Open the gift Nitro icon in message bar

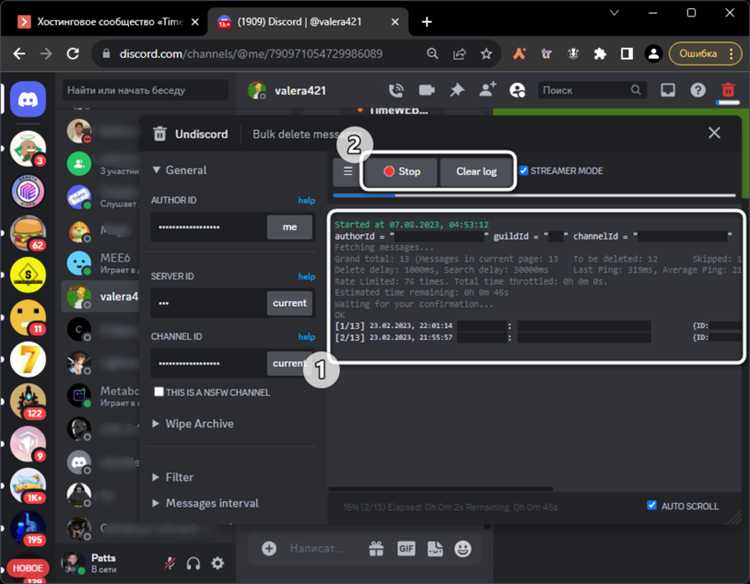(376, 549)
